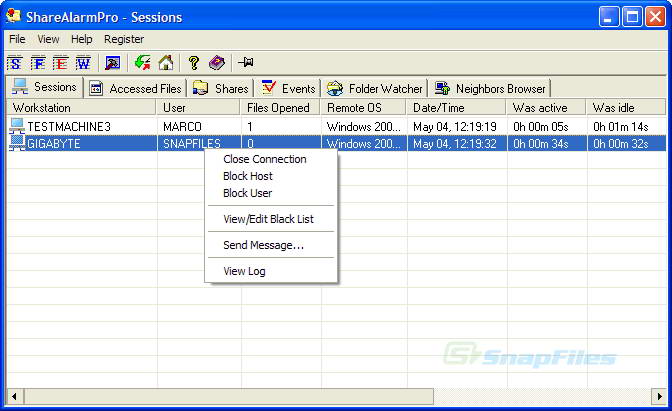Click the TESTMACHINE3 computer icon
Image resolution: width=672 pixels, height=411 pixels.
17,126
